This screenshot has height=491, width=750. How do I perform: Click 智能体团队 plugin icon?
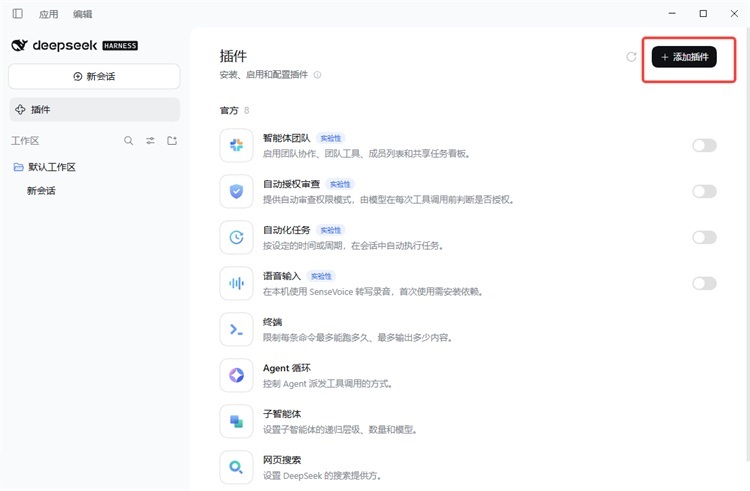pyautogui.click(x=236, y=145)
